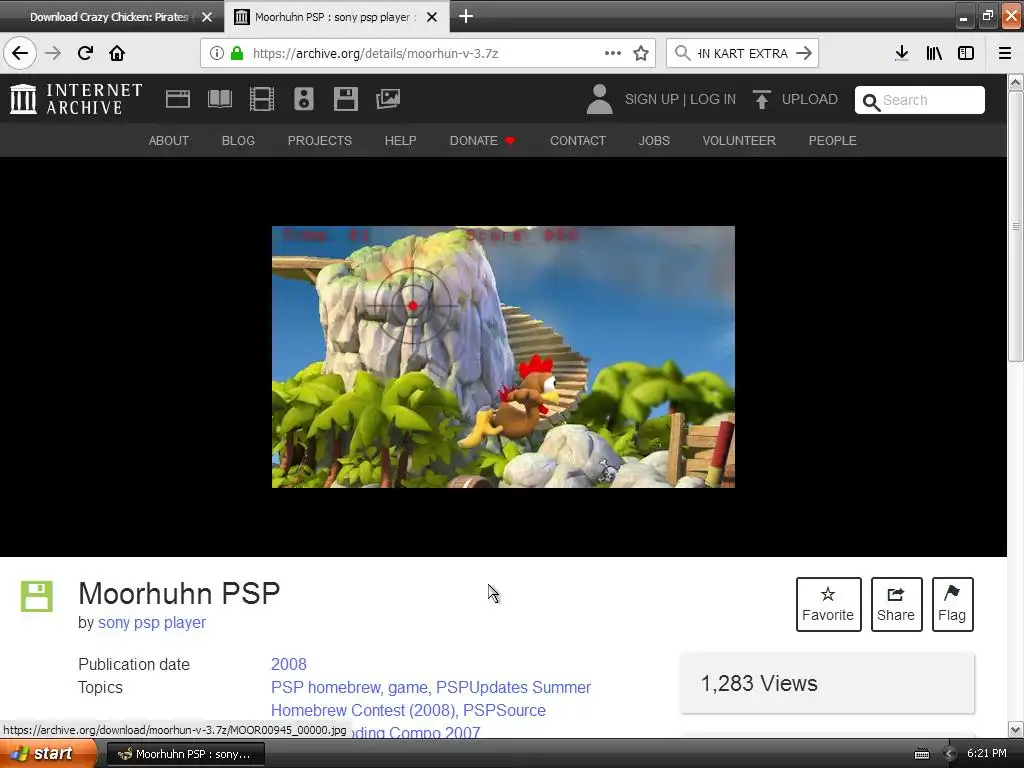The image size is (1024, 768).
Task: Click the SIGN UP link
Action: coord(652,99)
